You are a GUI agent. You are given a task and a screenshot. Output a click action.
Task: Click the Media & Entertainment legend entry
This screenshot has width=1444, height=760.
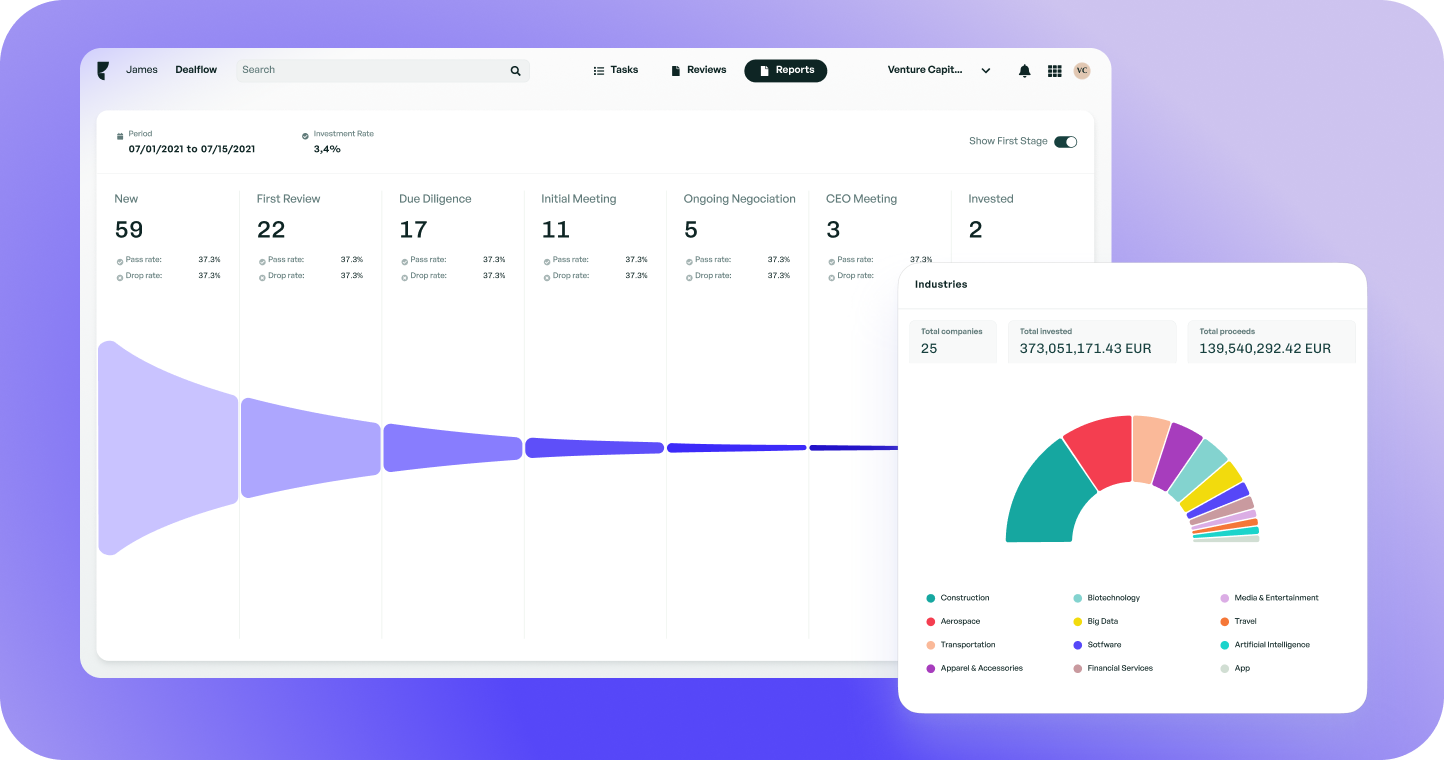pos(1270,598)
